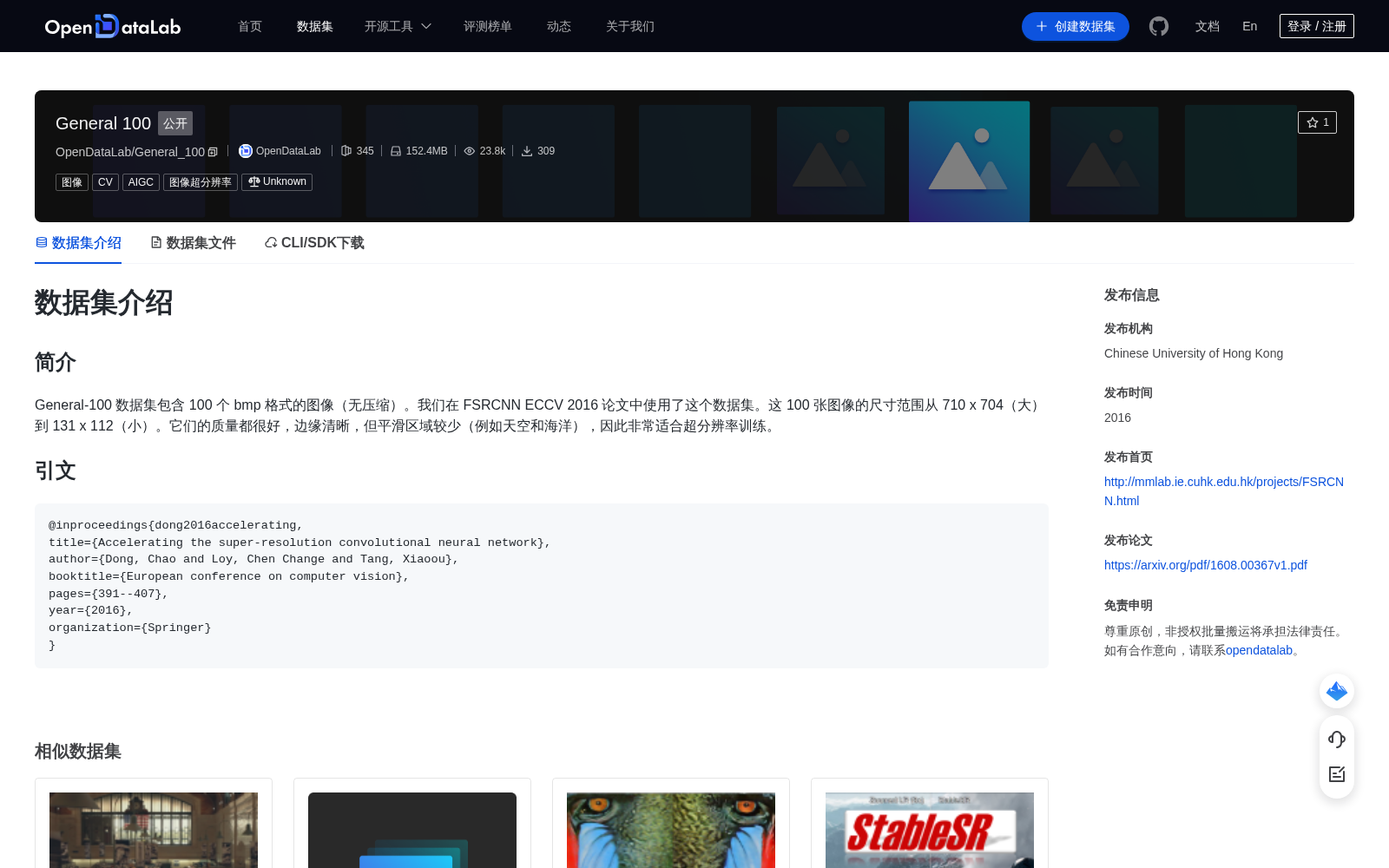The width and height of the screenshot is (1389, 868).
Task: Expand the 开源工具 dropdown menu
Action: (398, 26)
